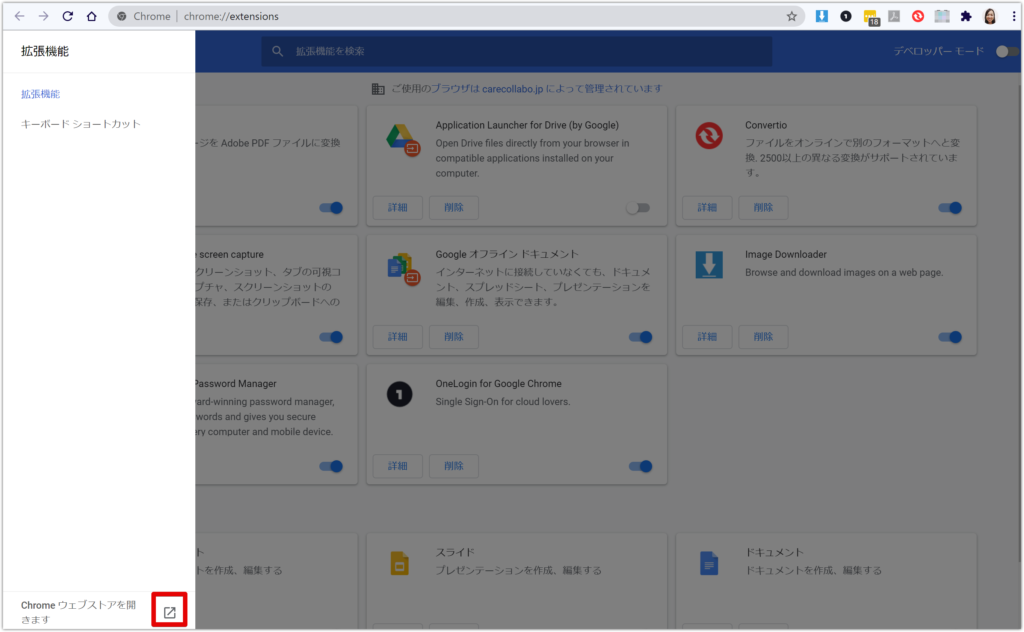The height and width of the screenshot is (632, 1024).
Task: Toggle the screen capture extension switch
Action: pos(331,337)
